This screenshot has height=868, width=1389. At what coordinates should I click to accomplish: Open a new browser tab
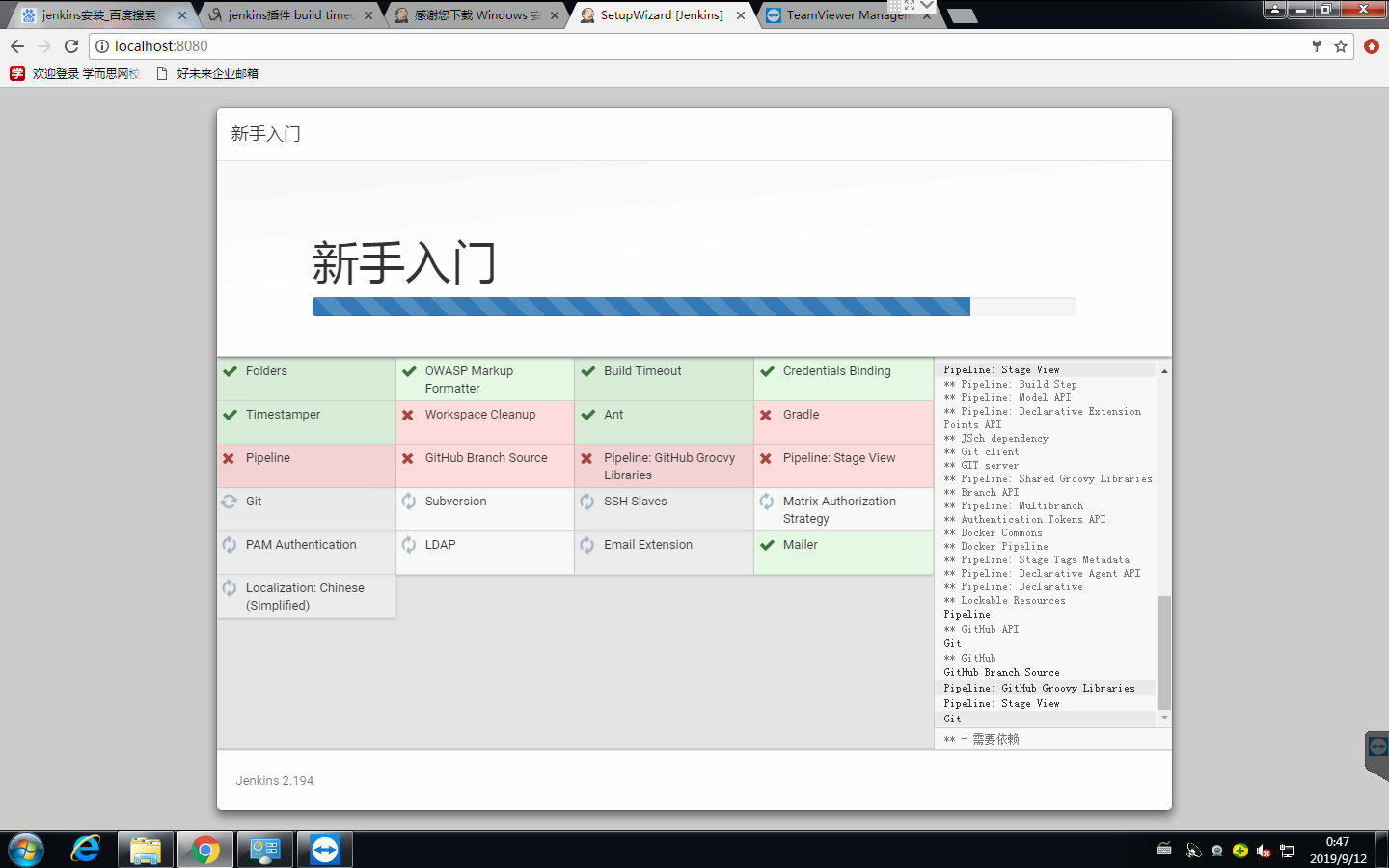tap(963, 15)
